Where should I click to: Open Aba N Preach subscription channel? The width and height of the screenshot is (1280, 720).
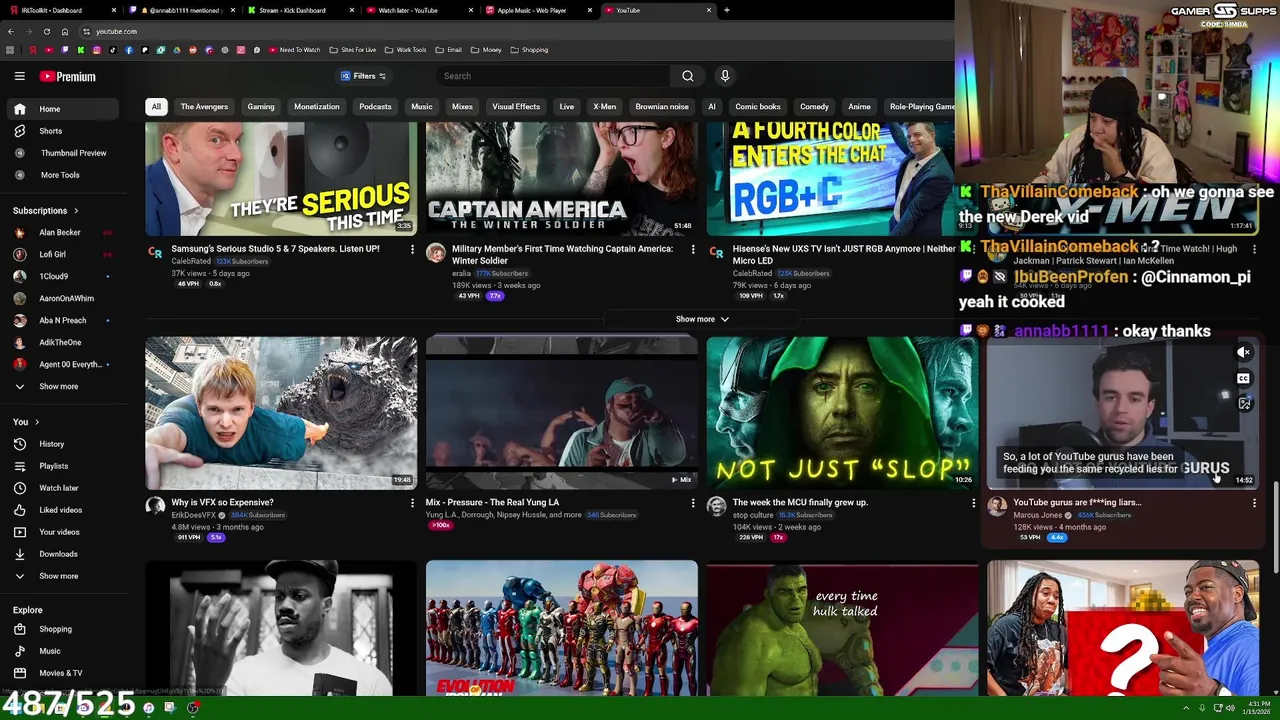click(x=62, y=321)
